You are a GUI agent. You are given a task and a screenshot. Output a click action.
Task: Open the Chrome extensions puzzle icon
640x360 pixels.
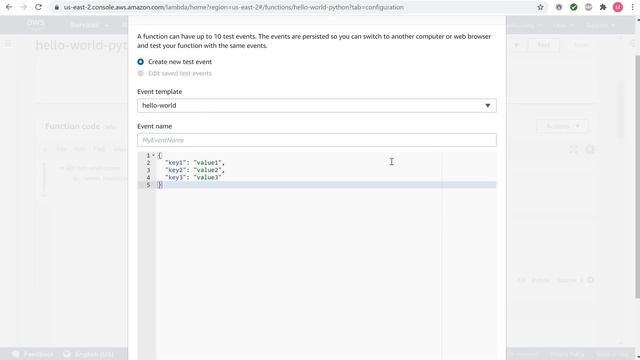(603, 7)
